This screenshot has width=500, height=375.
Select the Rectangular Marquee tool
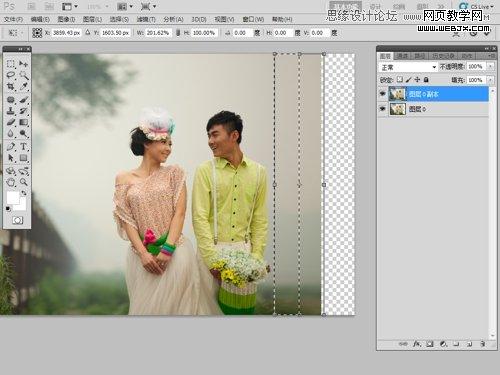click(11, 64)
